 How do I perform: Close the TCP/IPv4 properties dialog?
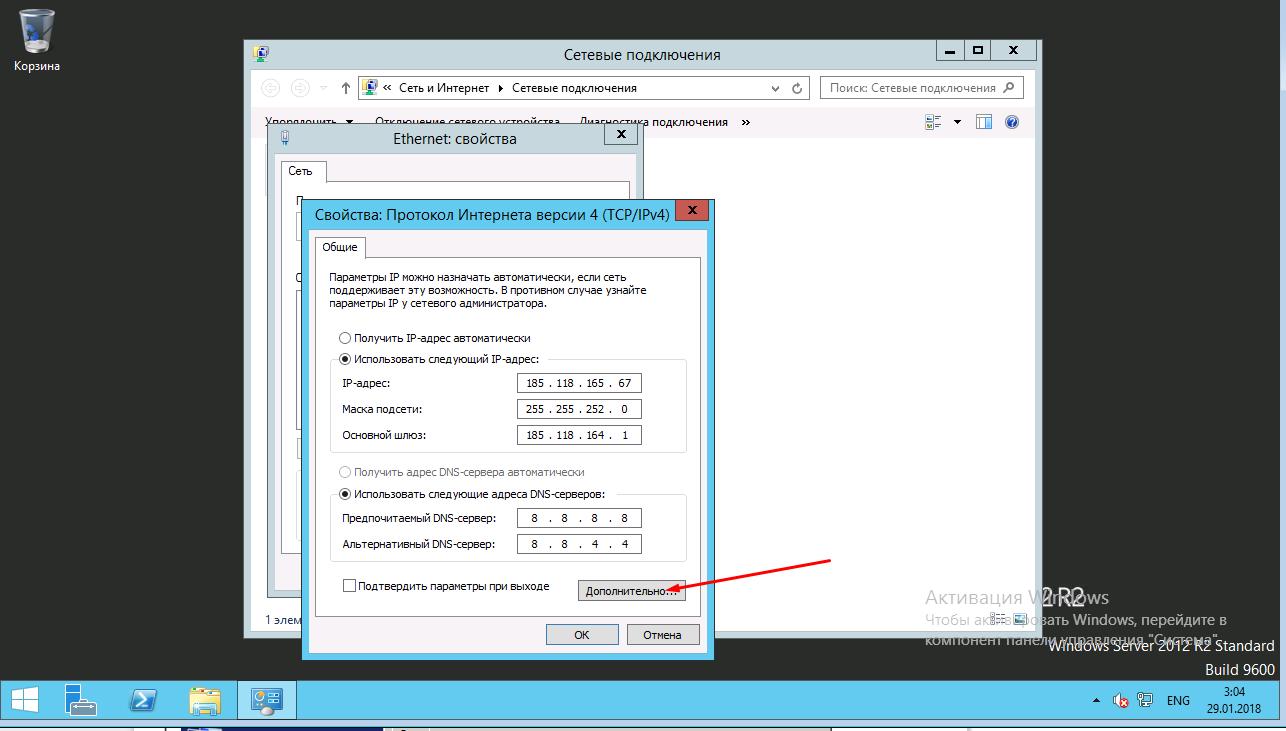pos(693,210)
